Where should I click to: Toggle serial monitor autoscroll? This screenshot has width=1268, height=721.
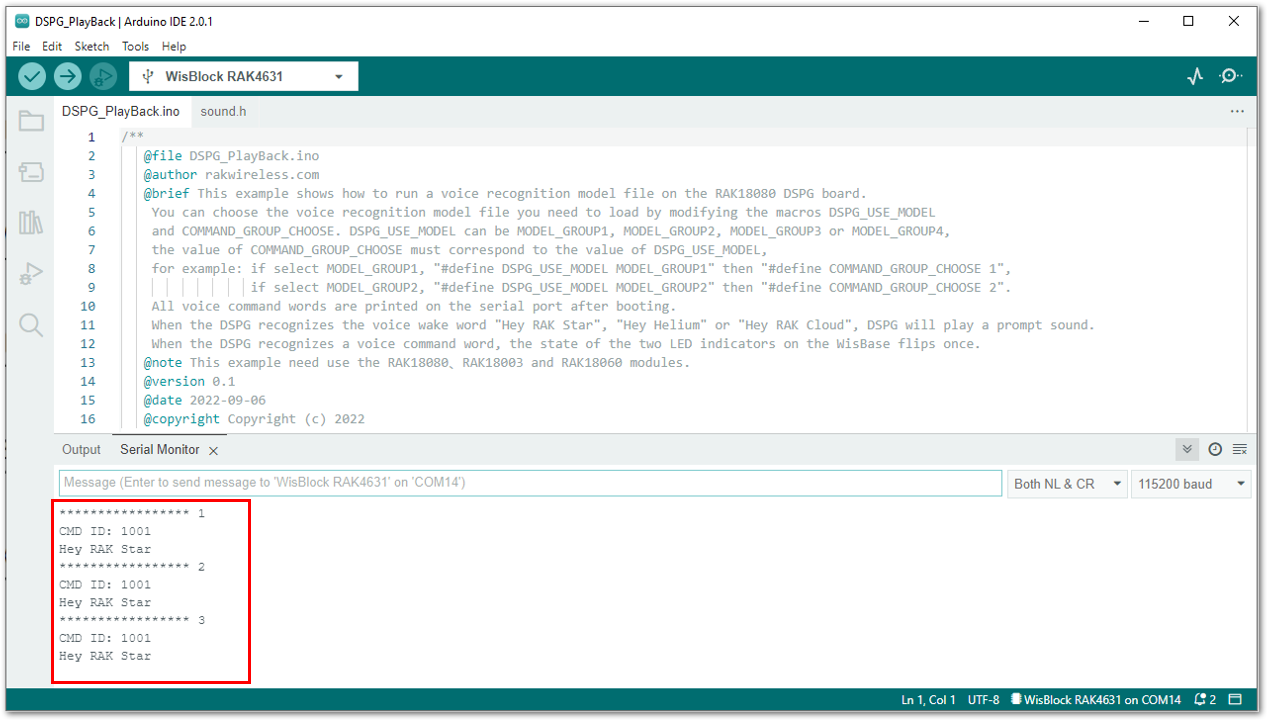pos(1187,450)
